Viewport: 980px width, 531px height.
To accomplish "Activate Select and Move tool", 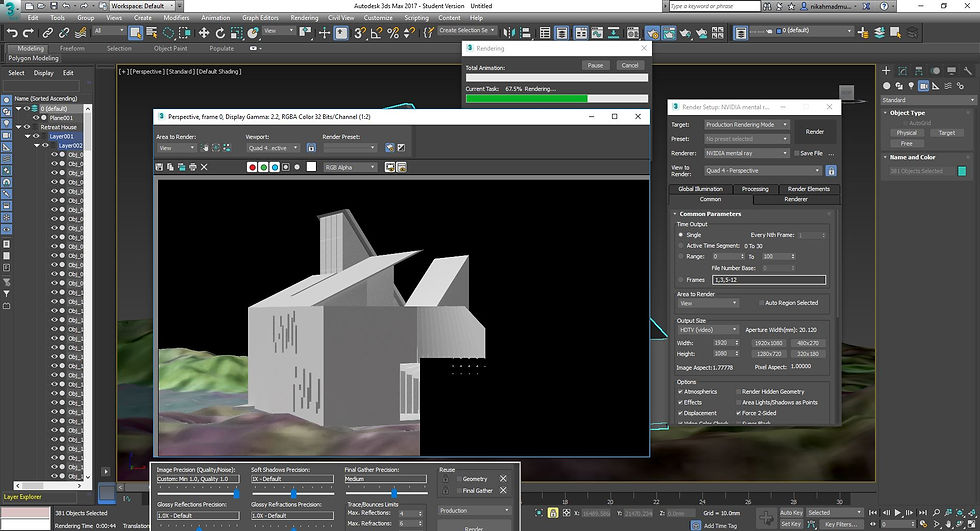I will 204,32.
